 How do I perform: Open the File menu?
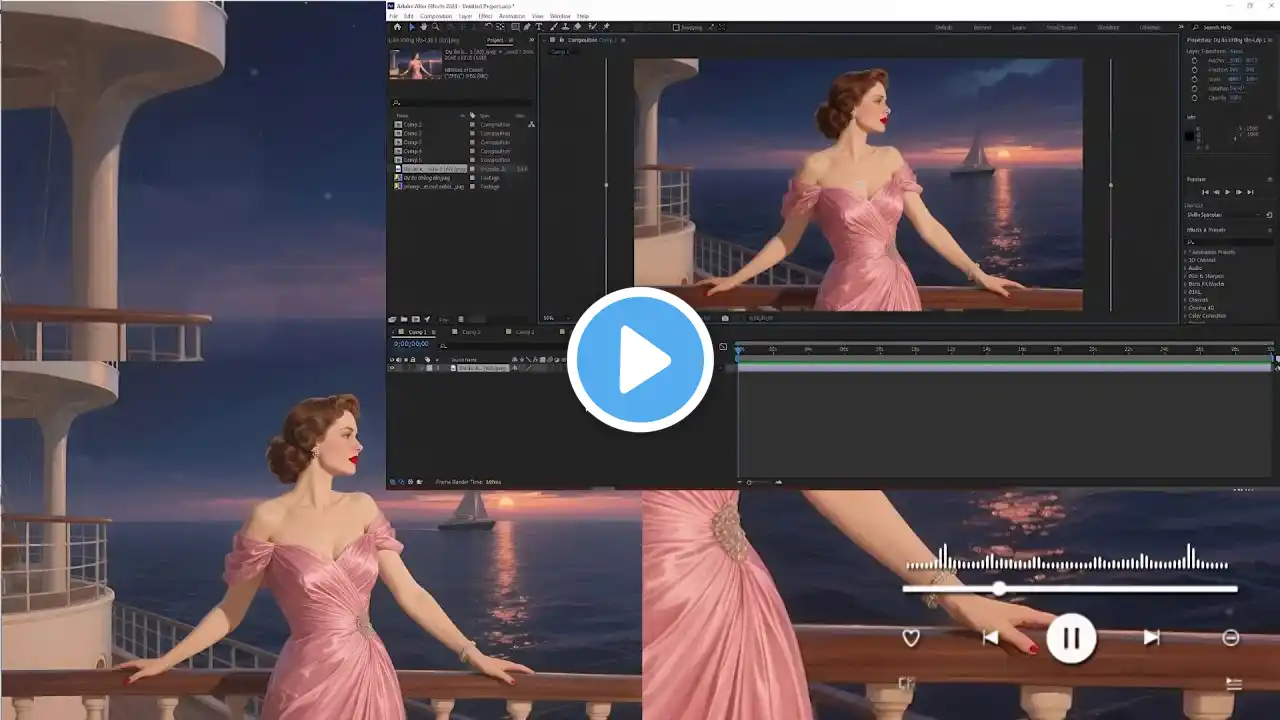(393, 16)
